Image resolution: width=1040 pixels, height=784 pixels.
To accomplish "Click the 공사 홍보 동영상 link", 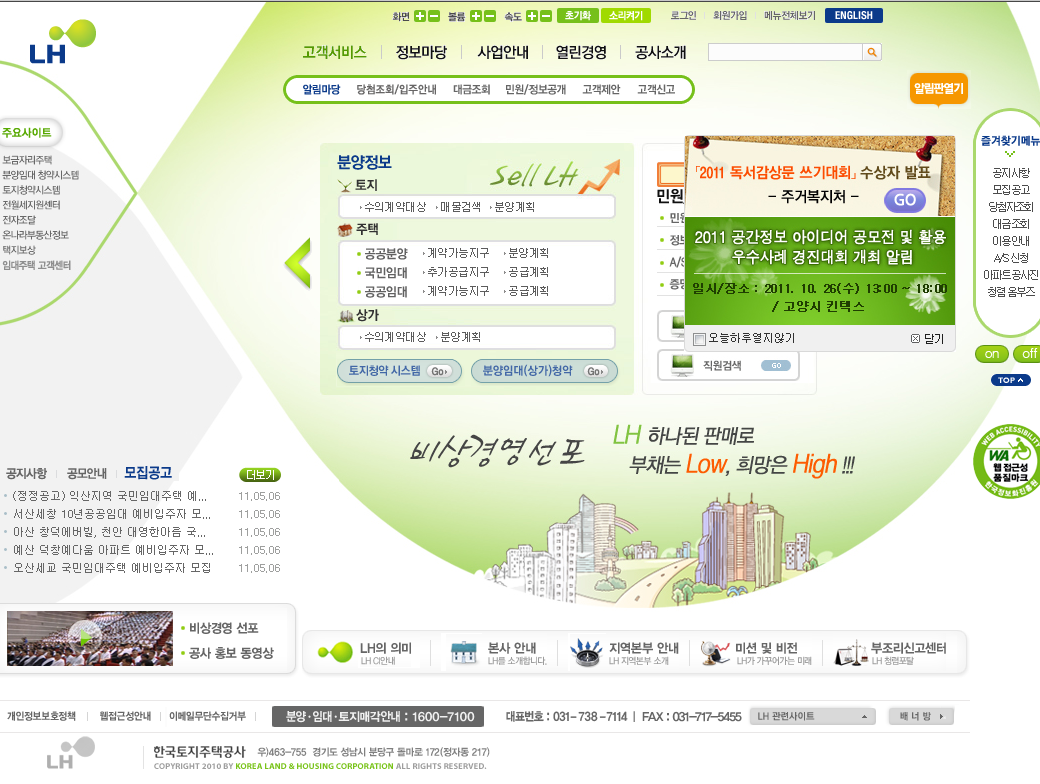I will point(231,653).
